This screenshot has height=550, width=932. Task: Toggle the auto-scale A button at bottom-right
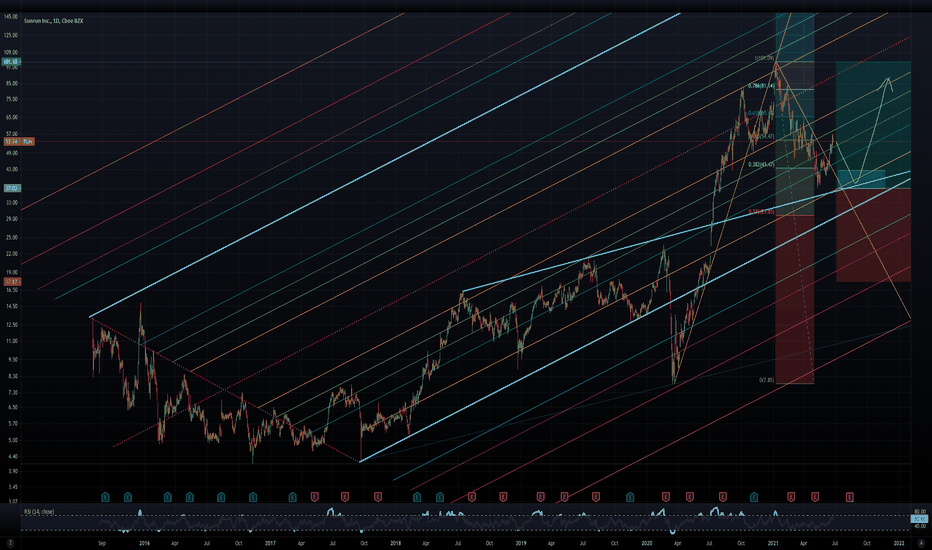point(920,543)
